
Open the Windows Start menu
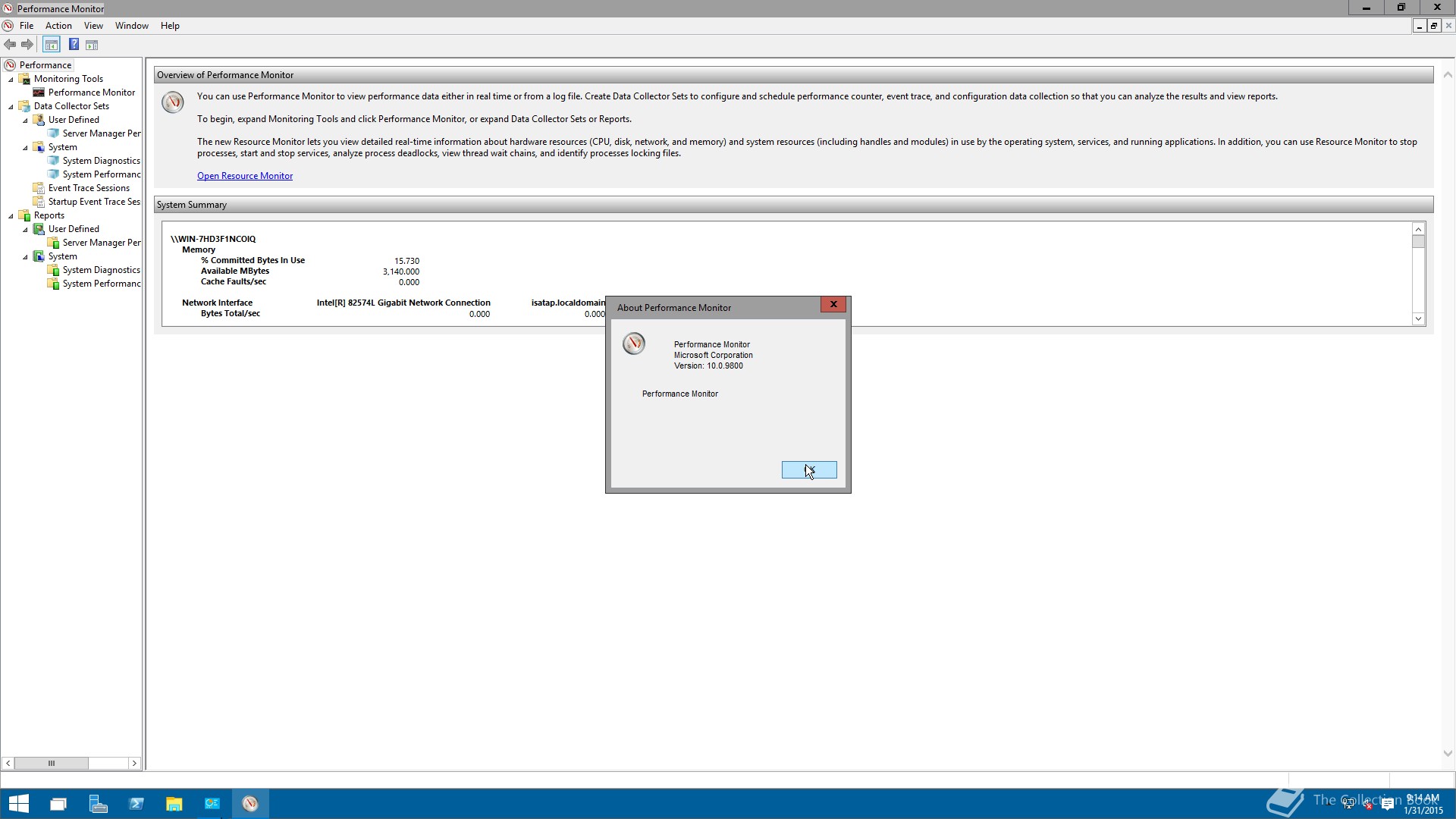[x=19, y=804]
